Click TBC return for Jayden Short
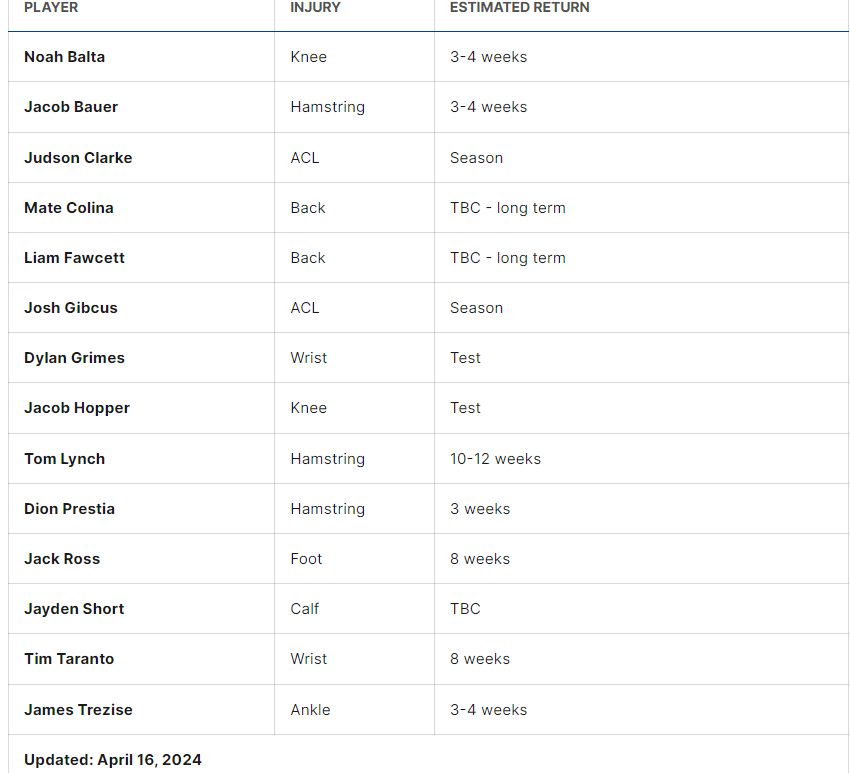The image size is (850, 773). pyautogui.click(x=465, y=609)
